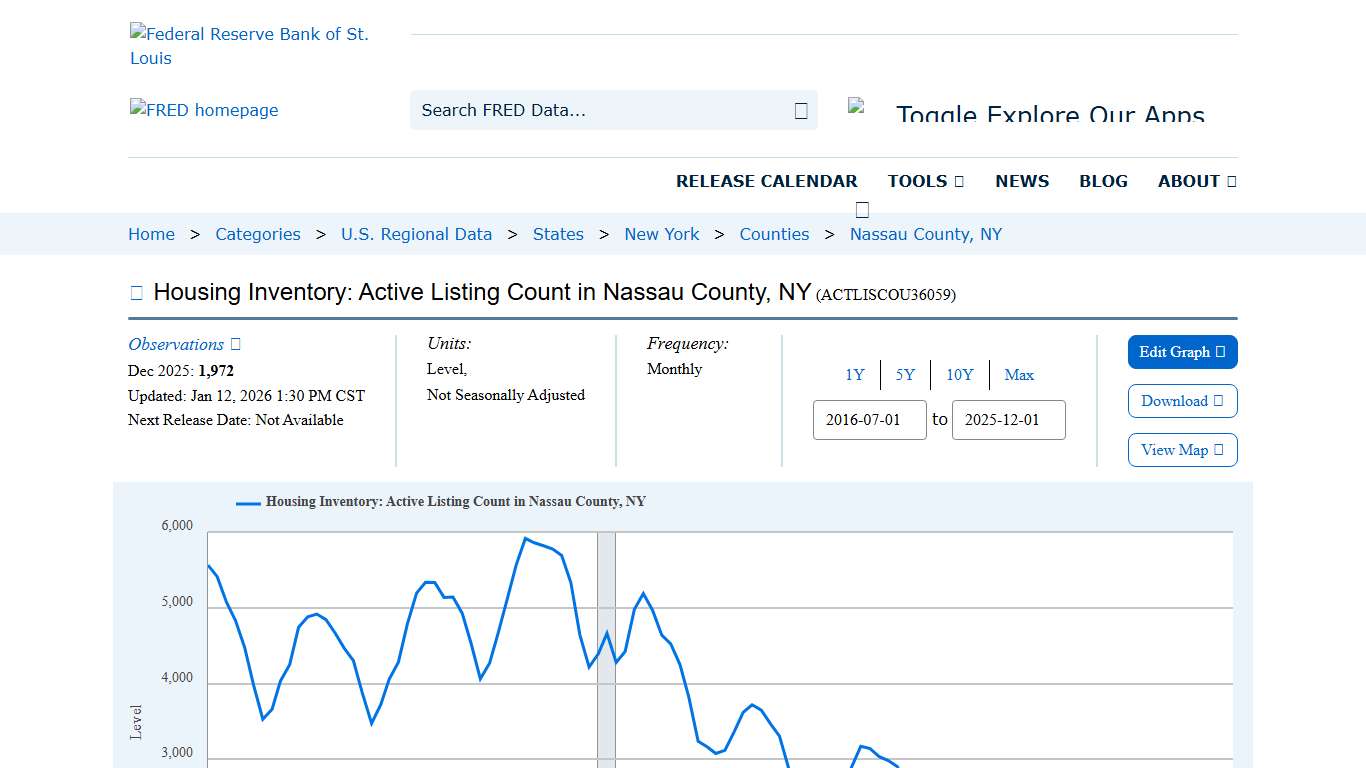
Task: Follow the New York breadcrumb link
Action: pos(662,234)
